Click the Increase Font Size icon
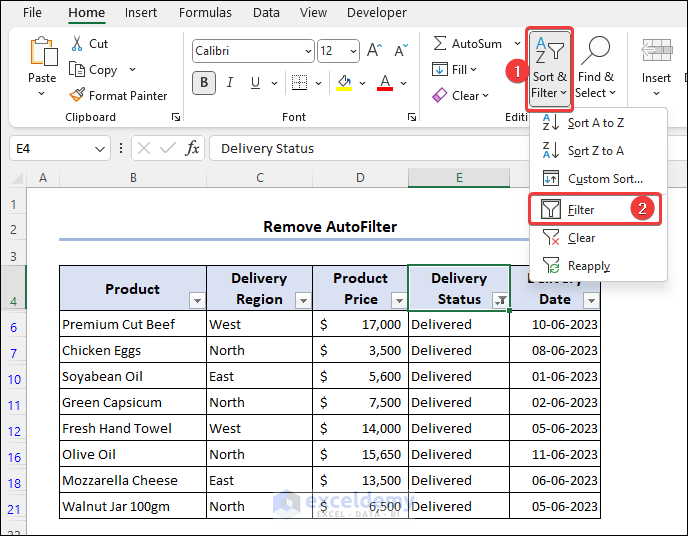688x536 pixels. pyautogui.click(x=374, y=50)
